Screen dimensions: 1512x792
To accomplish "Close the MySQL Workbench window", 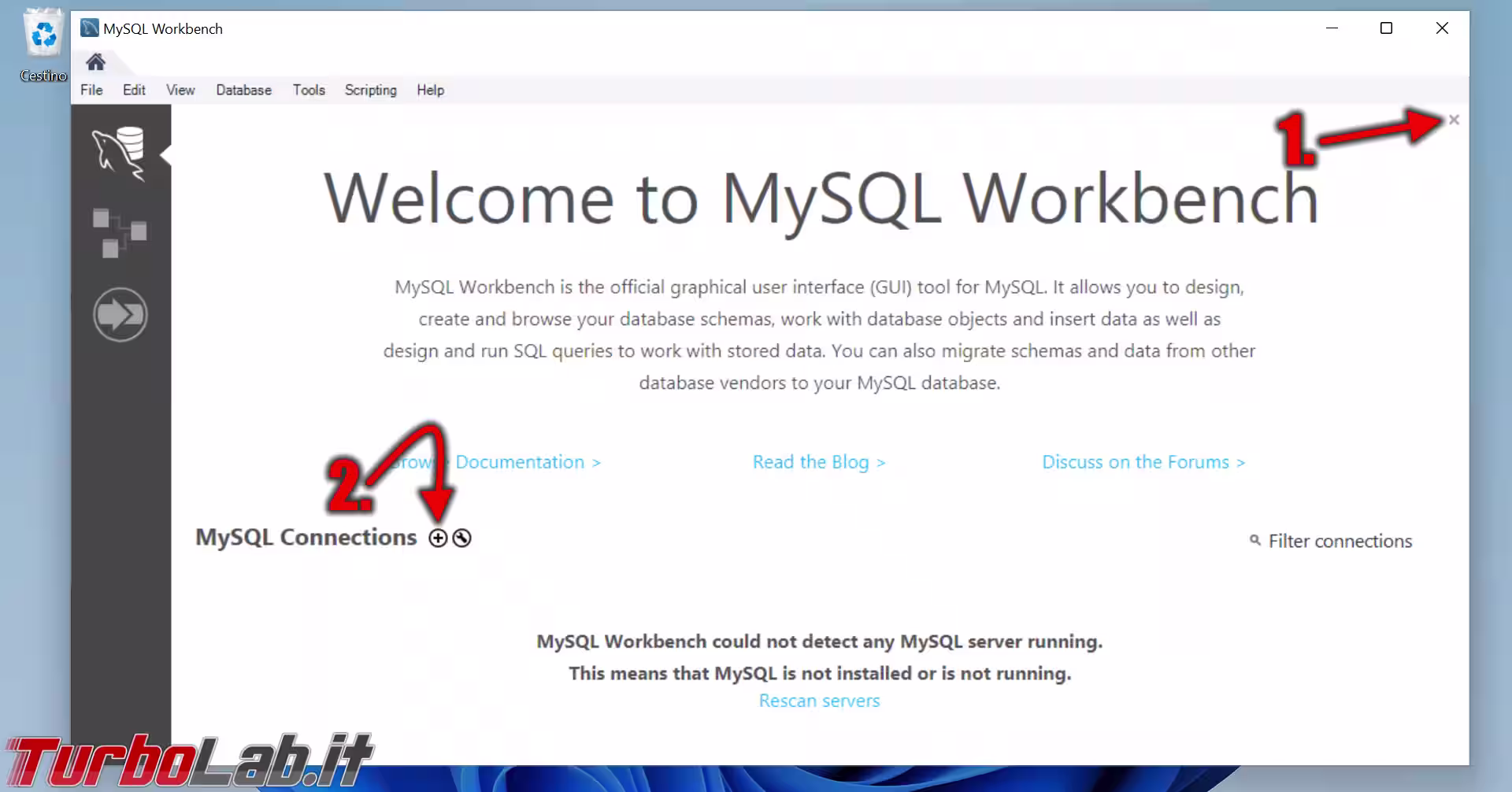I will [1442, 28].
